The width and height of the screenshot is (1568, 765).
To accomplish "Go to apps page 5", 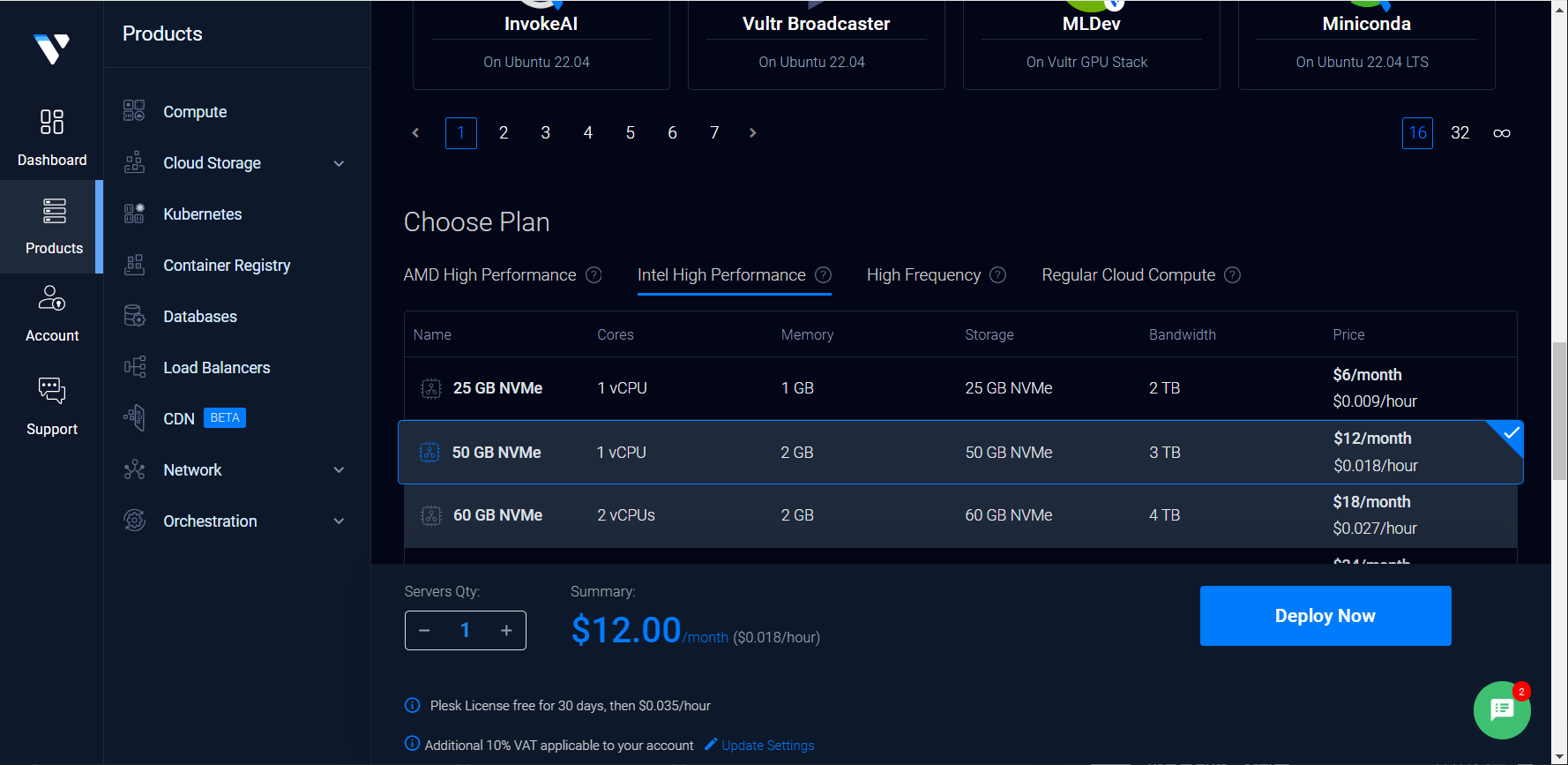I will pos(631,133).
